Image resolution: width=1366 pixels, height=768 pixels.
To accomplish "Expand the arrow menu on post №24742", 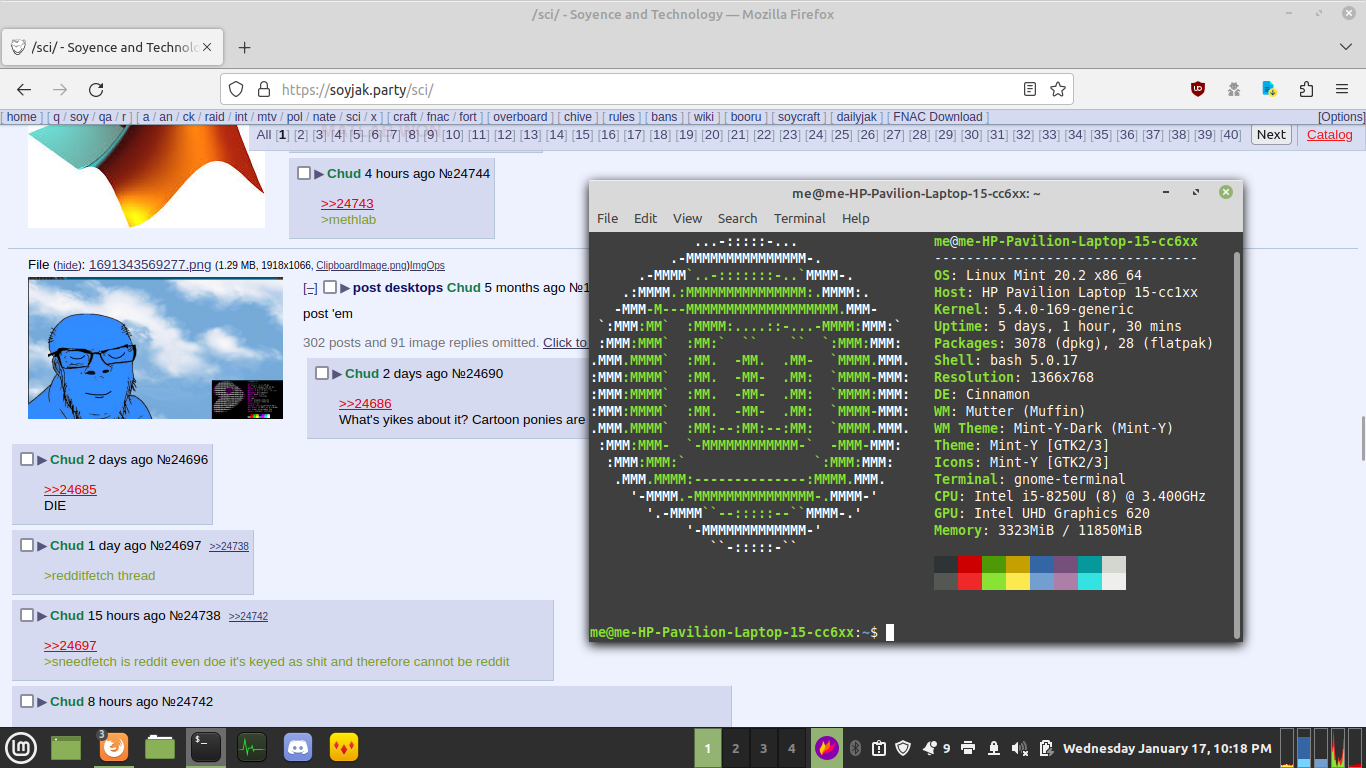I will 43,701.
